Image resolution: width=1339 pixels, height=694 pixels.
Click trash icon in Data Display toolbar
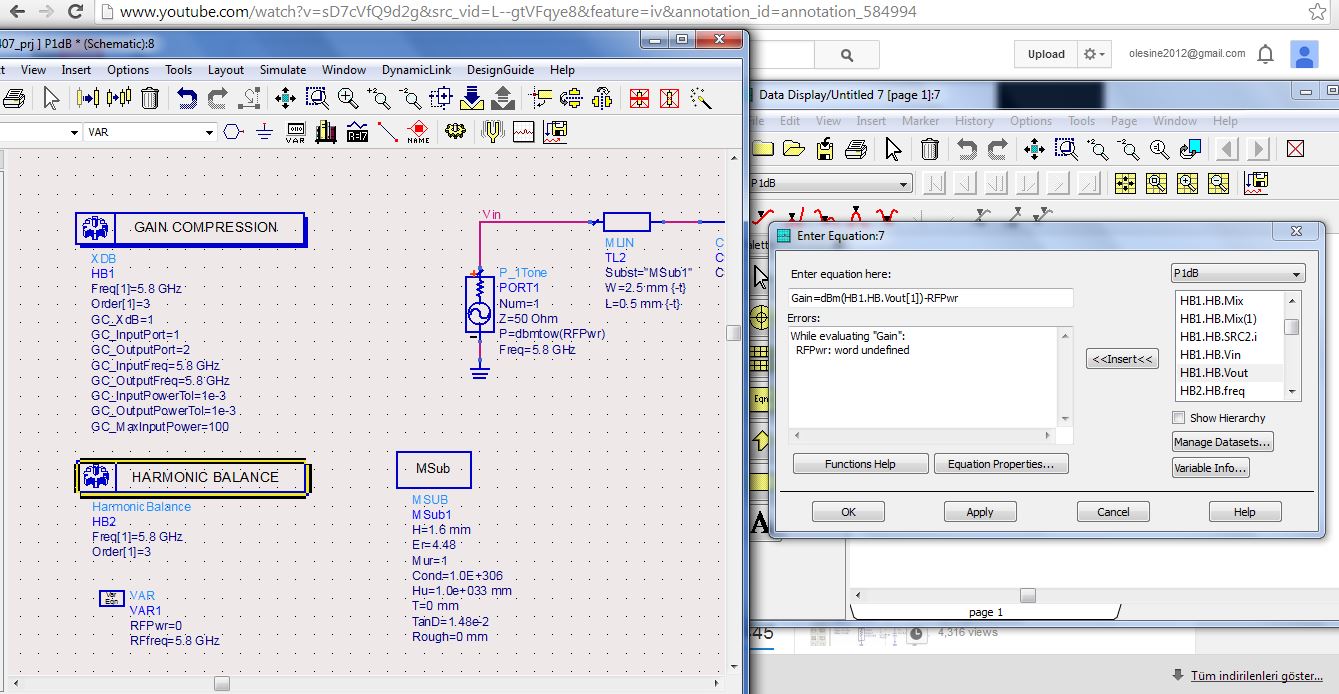pos(930,149)
